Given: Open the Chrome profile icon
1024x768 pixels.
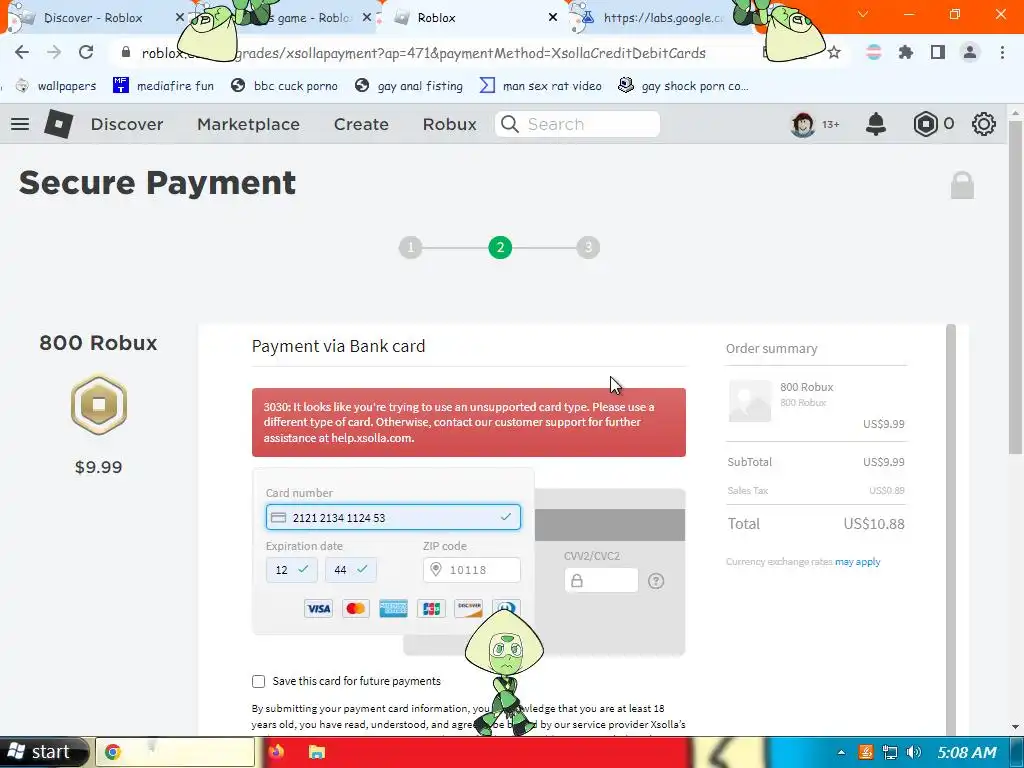Looking at the screenshot, I should [970, 52].
